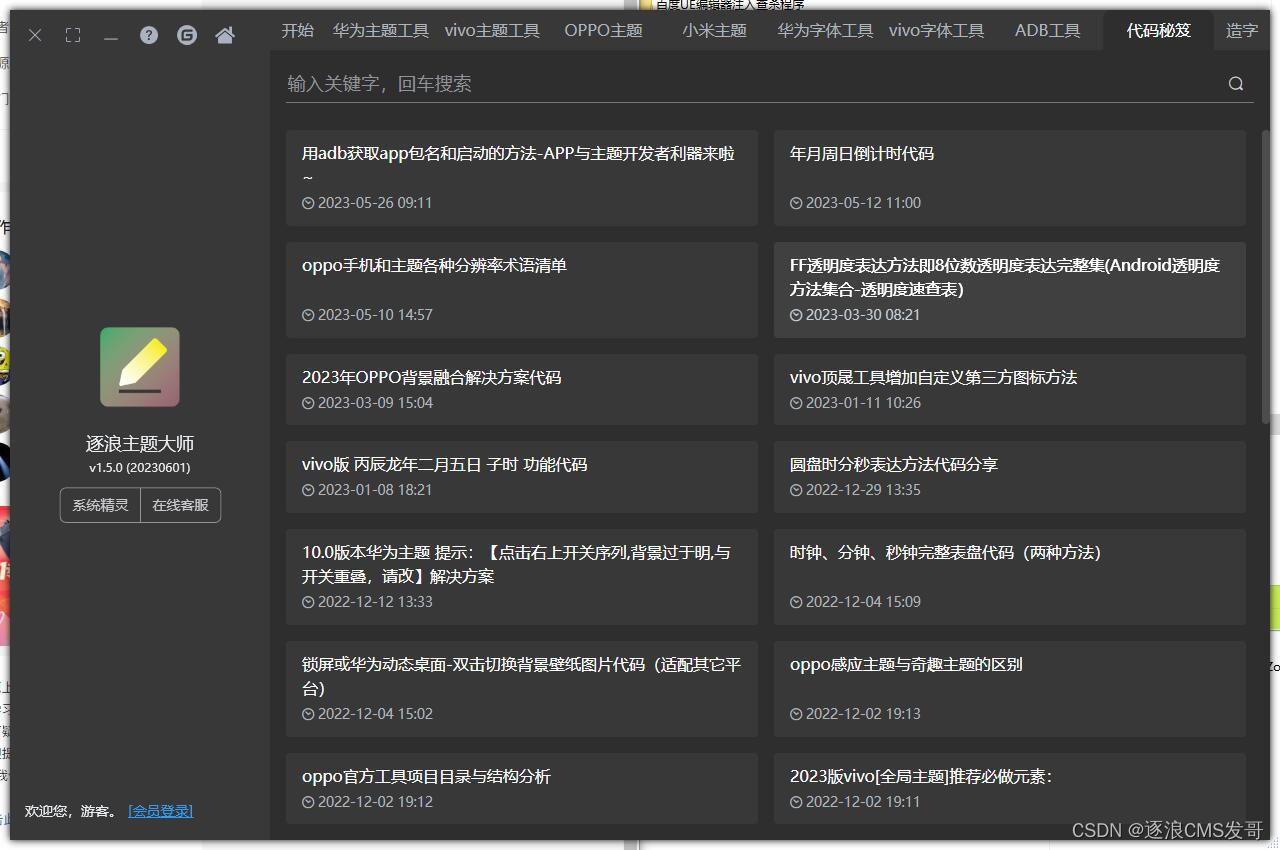The image size is (1280, 850).
Task: Open the 造字 tab
Action: pos(1242,31)
